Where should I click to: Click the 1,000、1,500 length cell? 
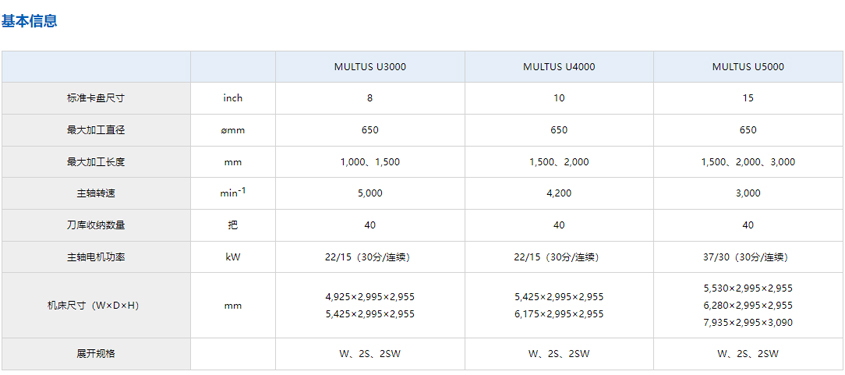(x=370, y=162)
